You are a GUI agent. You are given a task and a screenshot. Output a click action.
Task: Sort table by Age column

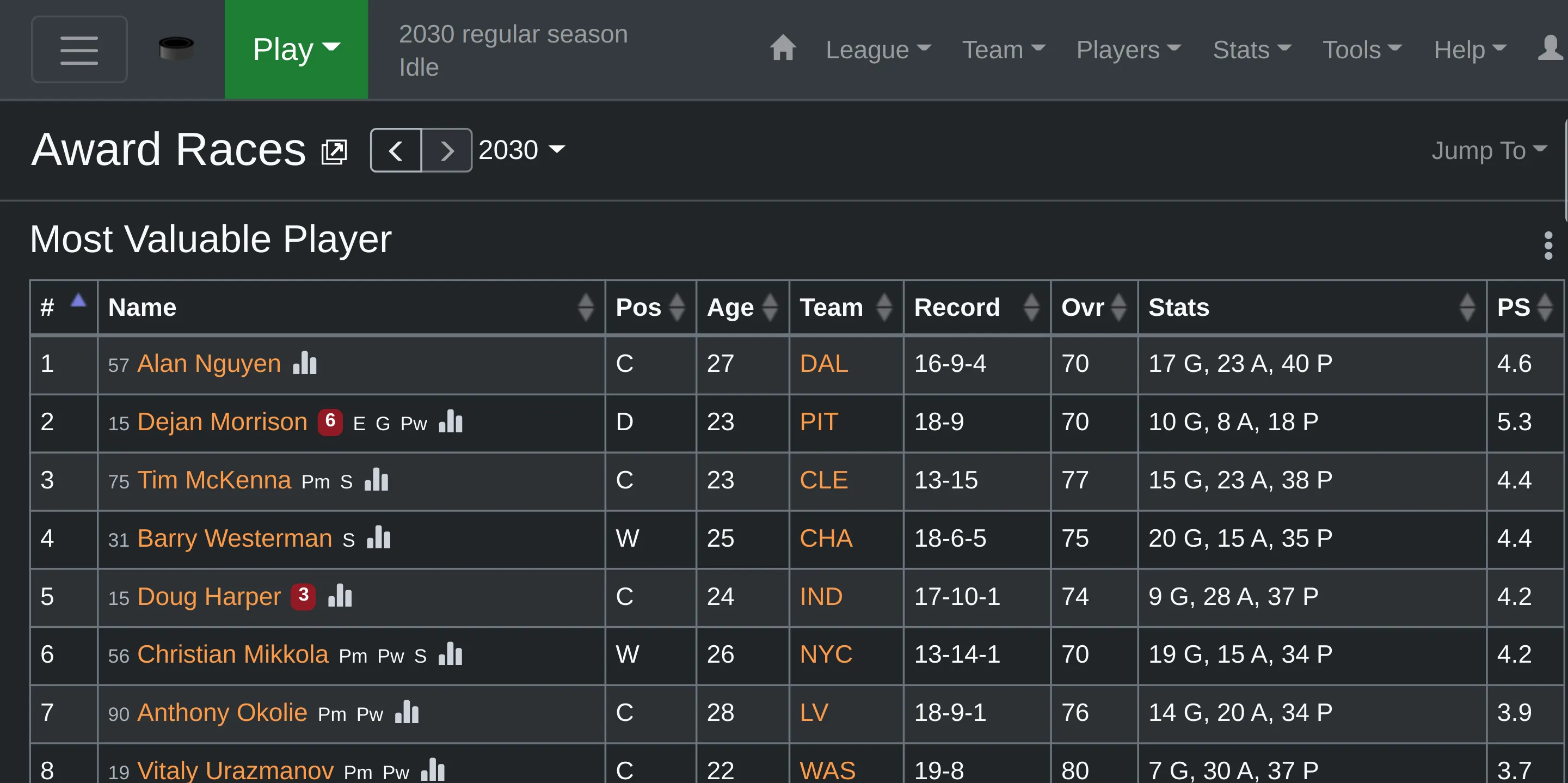point(742,307)
